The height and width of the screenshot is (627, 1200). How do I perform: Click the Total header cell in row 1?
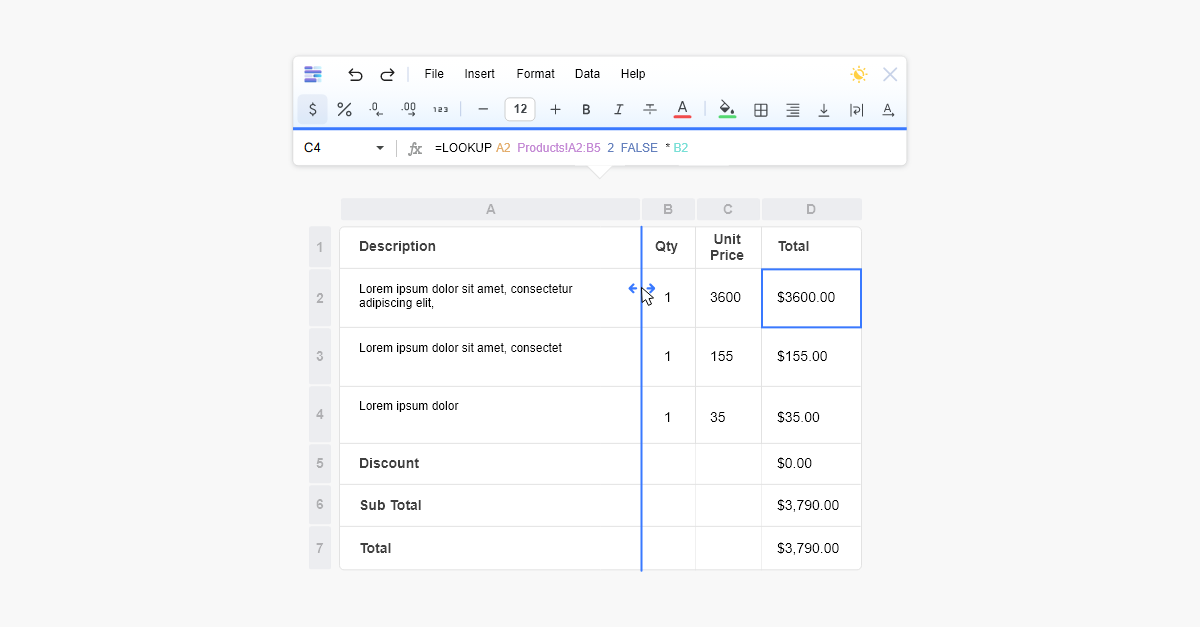(811, 247)
